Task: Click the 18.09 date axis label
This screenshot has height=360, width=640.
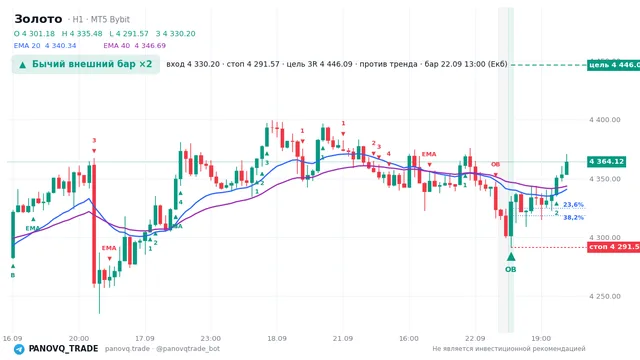Action: pos(277,338)
